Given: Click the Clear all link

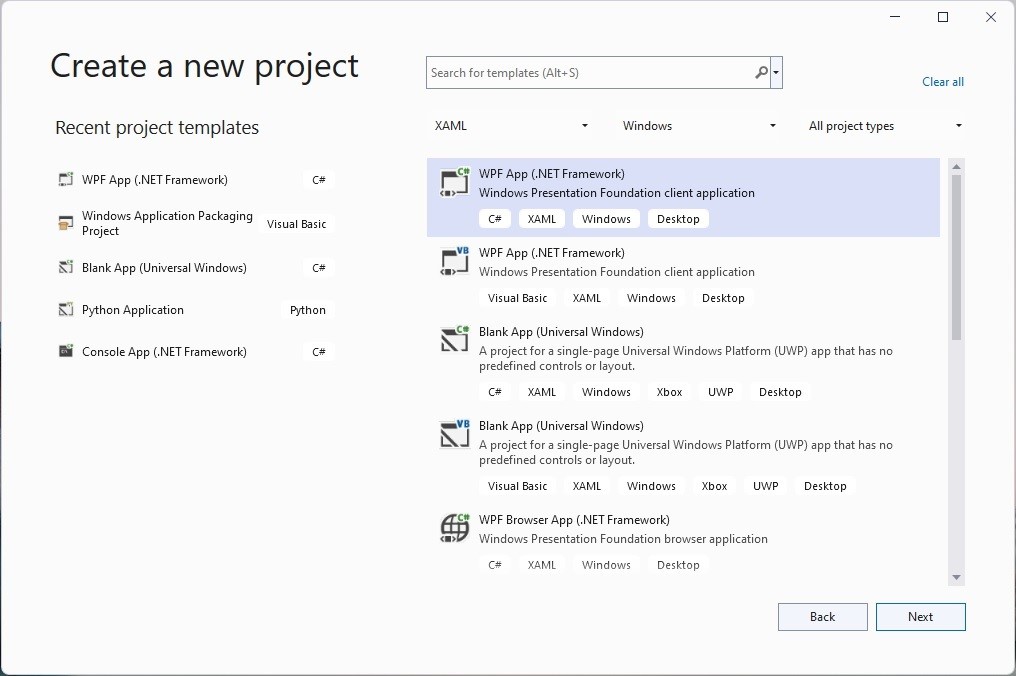Looking at the screenshot, I should pyautogui.click(x=943, y=82).
